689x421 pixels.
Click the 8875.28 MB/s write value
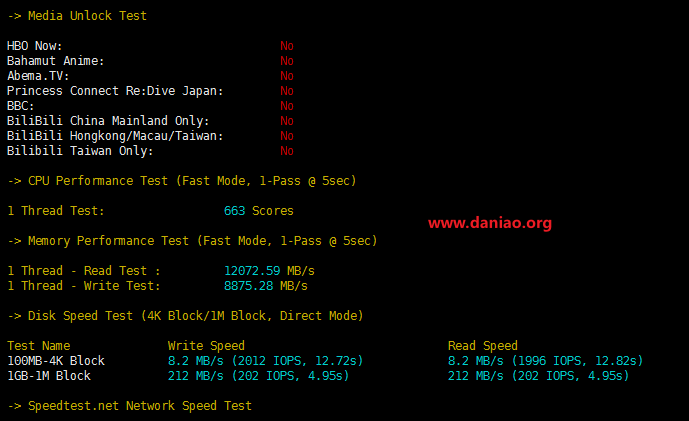pyautogui.click(x=265, y=286)
